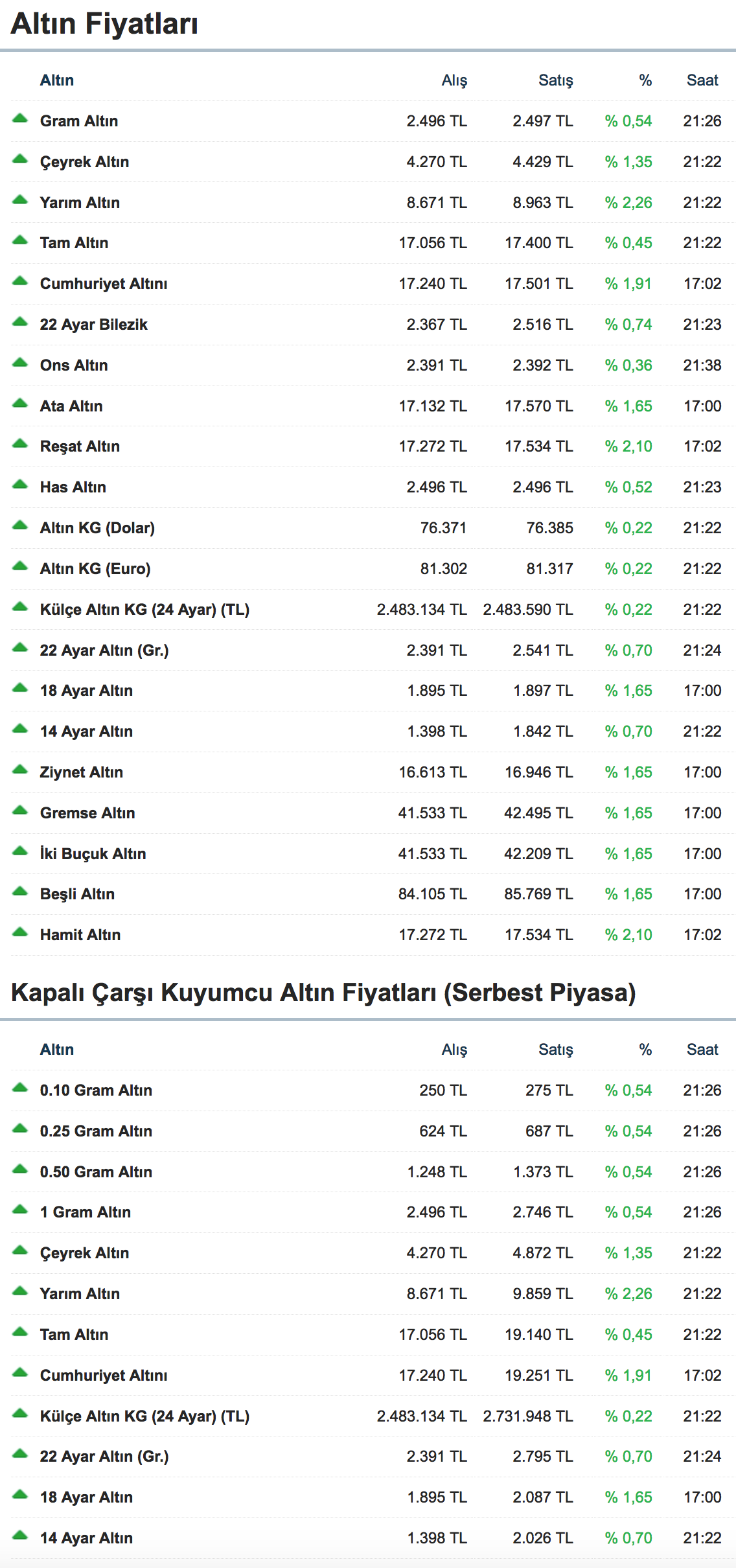The width and height of the screenshot is (736, 1568).
Task: Click the green arrow beside Ata Altın
Action: click(20, 404)
